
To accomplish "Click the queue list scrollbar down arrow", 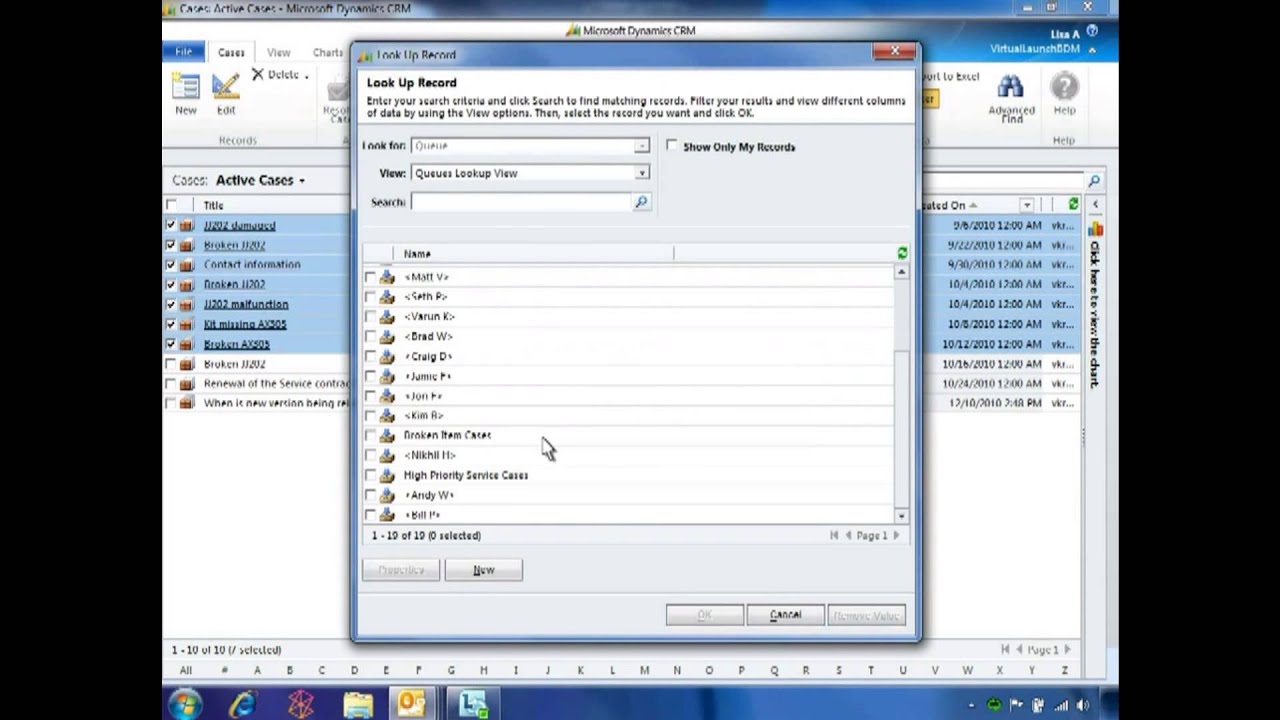I will click(x=901, y=516).
